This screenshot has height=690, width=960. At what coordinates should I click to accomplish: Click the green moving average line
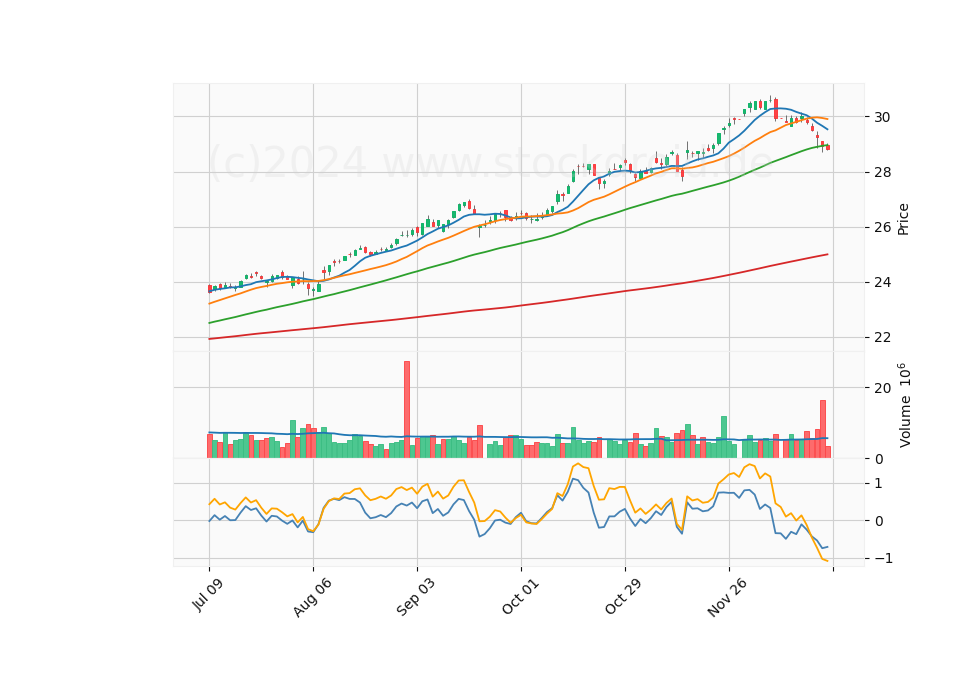[520, 244]
